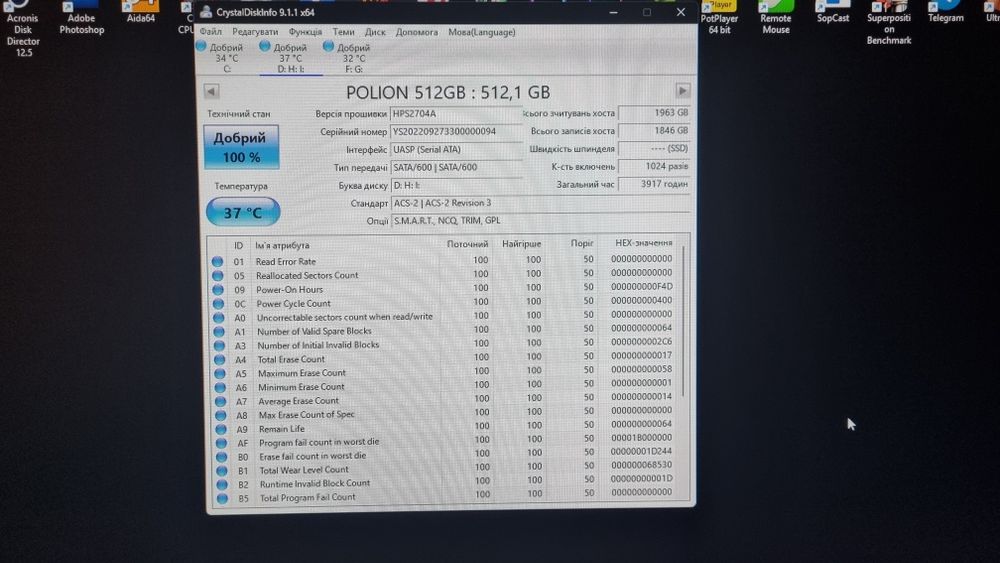Click the standard field ACS-2 Revision 3
Image resolution: width=1000 pixels, height=563 pixels.
tap(541, 203)
